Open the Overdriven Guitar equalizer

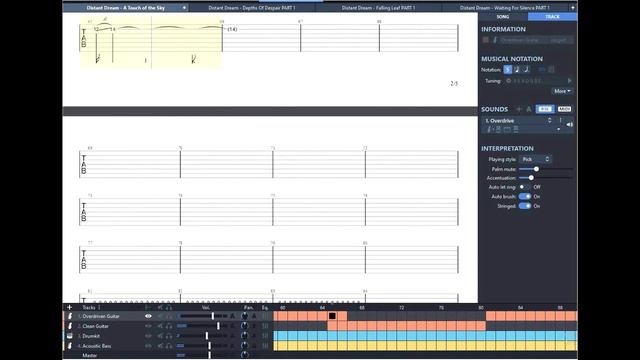tap(265, 316)
